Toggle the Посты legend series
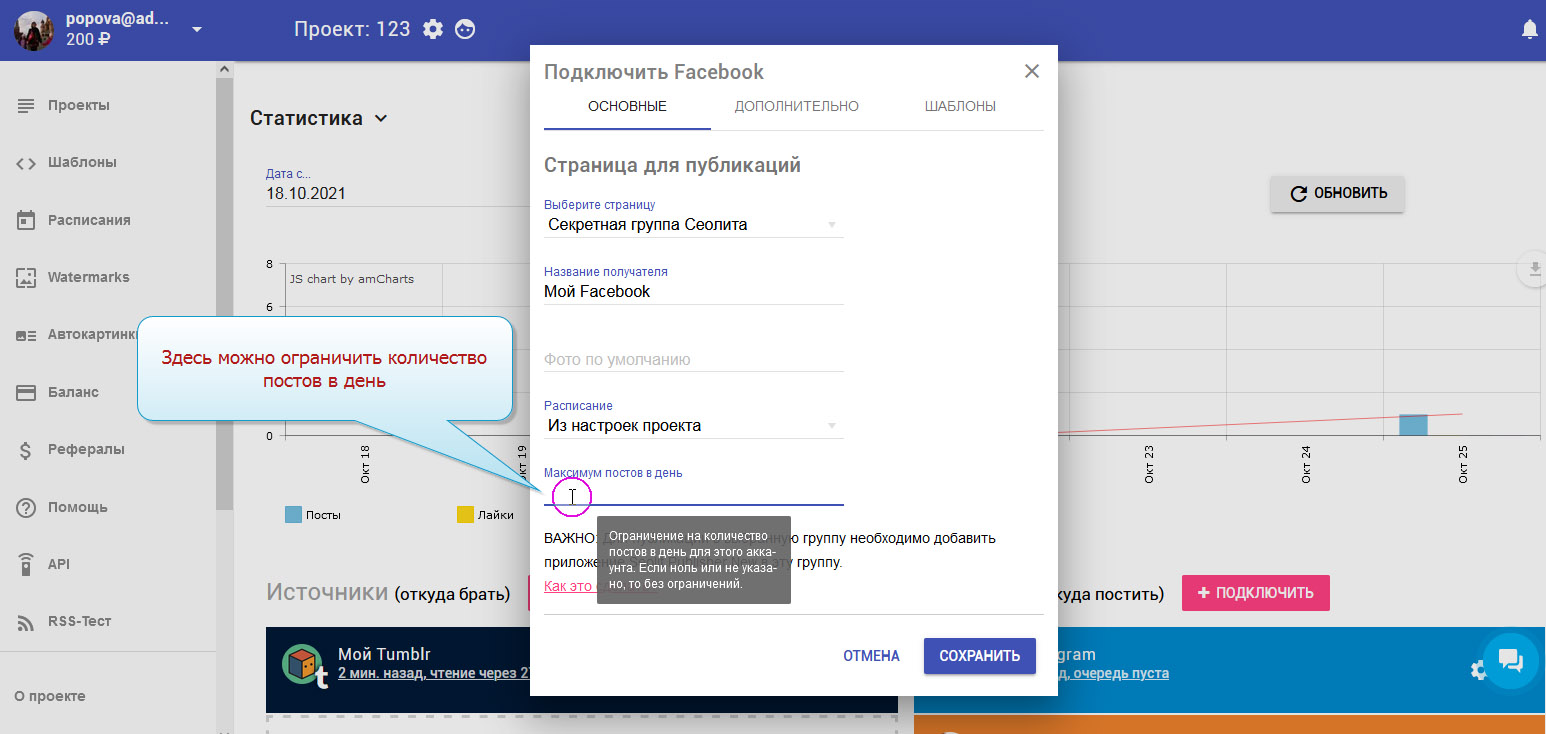1546x734 pixels. click(313, 515)
